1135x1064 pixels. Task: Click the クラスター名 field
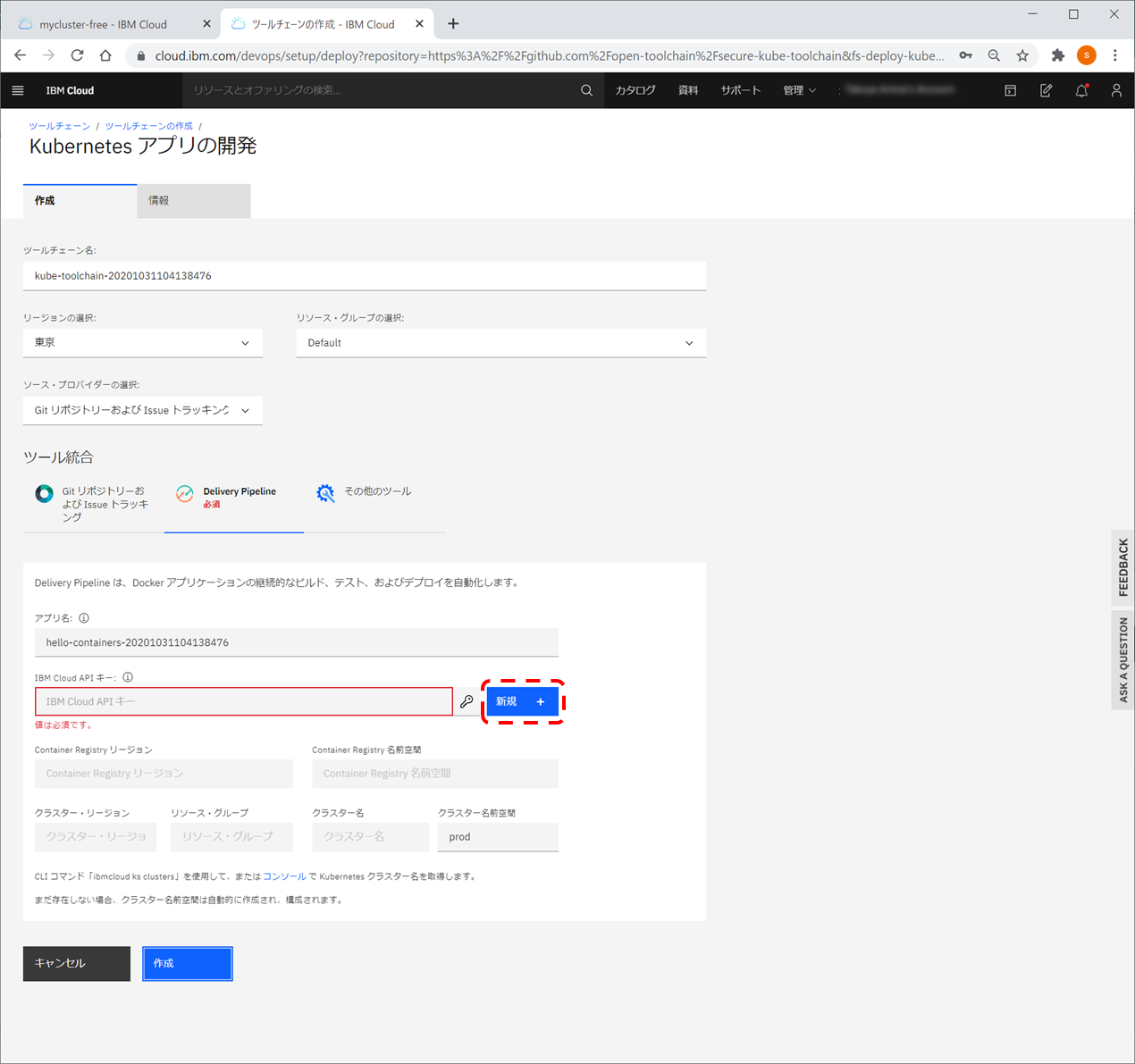(x=371, y=837)
